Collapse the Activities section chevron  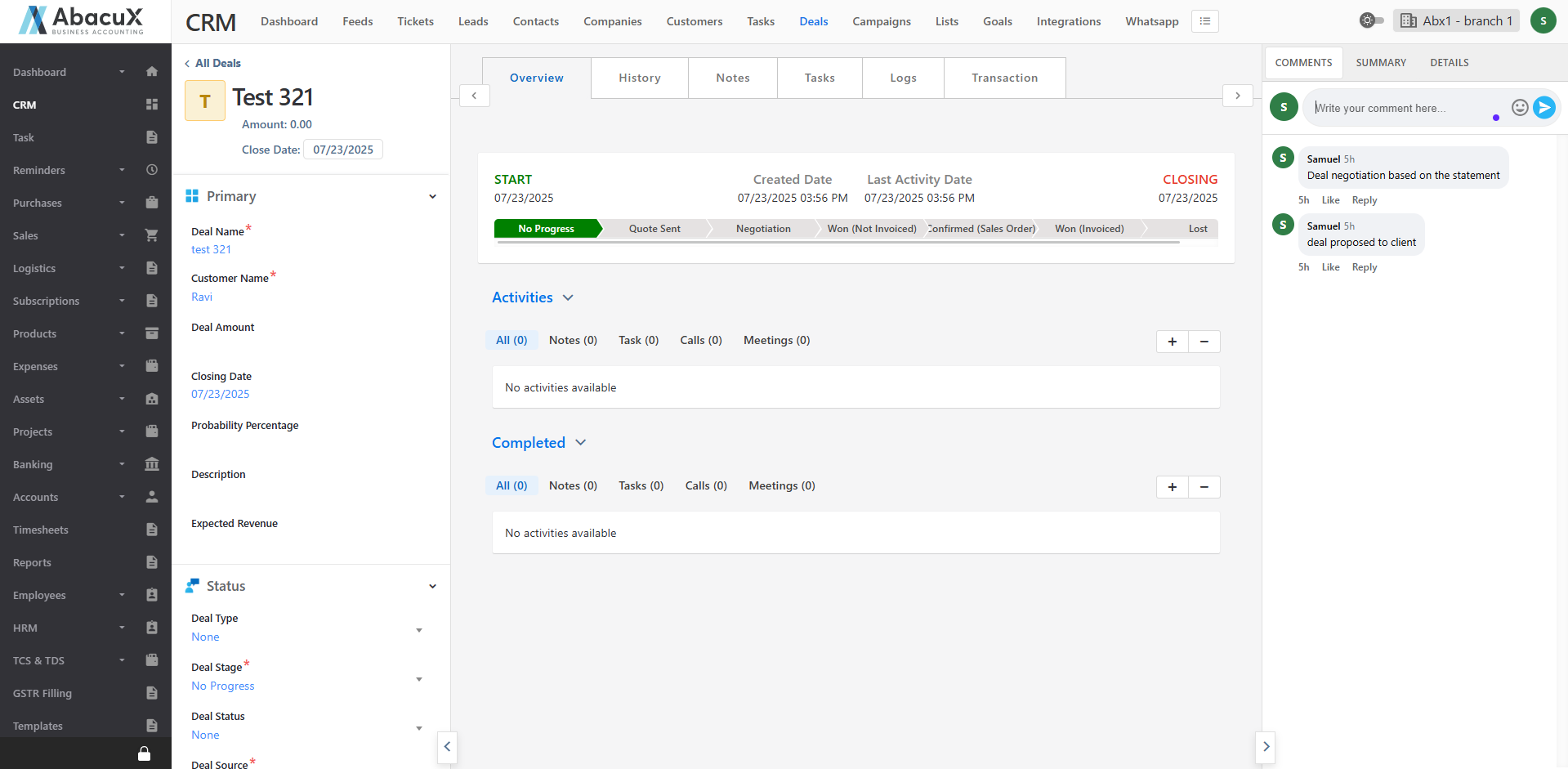coord(568,298)
